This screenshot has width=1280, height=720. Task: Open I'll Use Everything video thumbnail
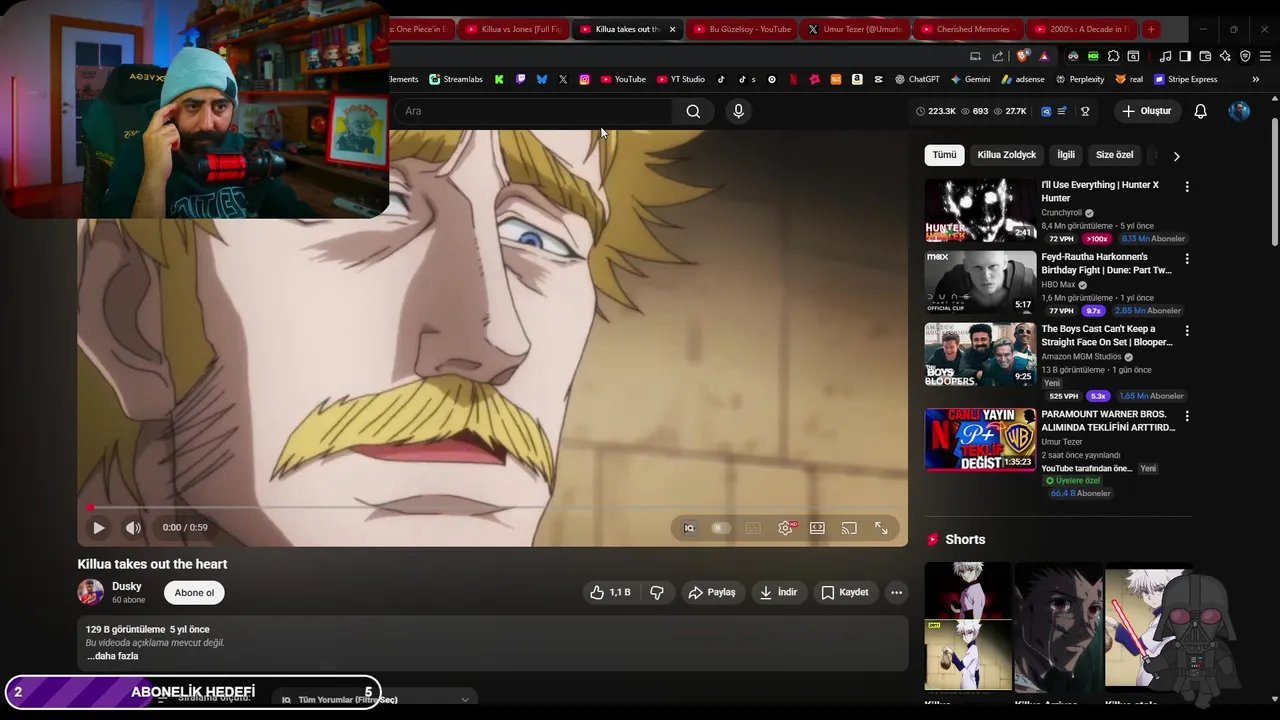[x=980, y=210]
